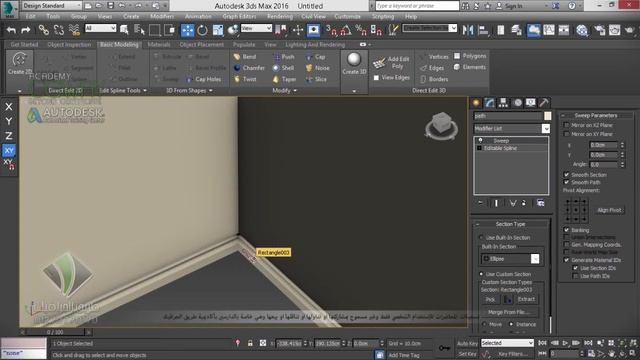Click the Mirror tool icon
This screenshot has width=640, height=360.
[x=468, y=30]
